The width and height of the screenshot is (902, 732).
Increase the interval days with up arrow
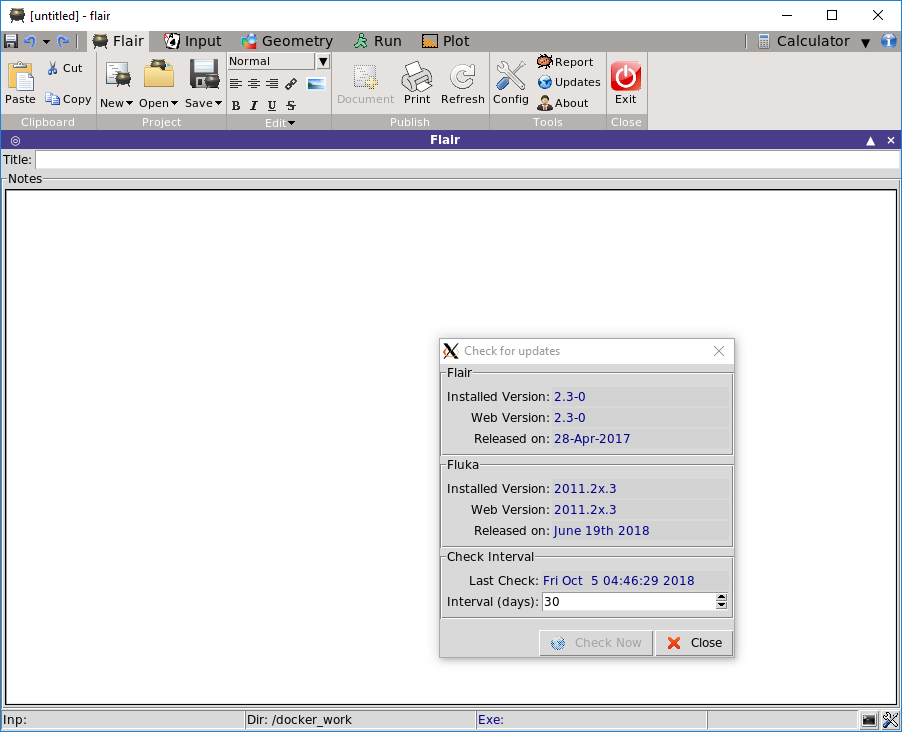coord(721,597)
